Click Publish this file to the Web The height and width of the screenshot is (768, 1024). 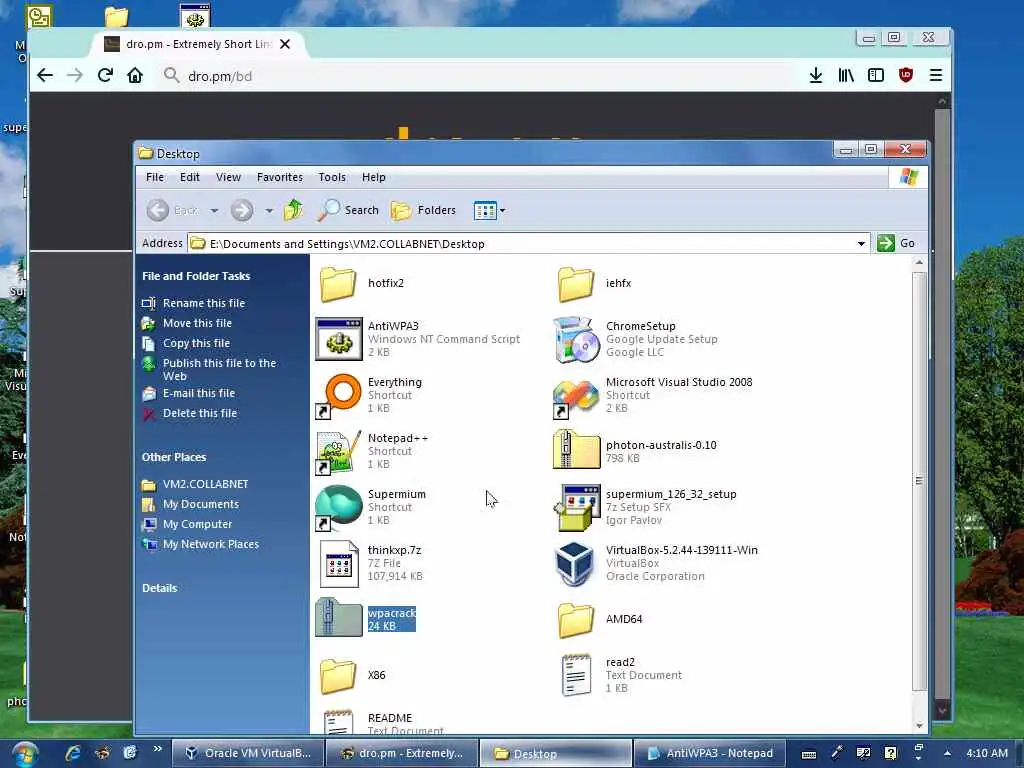click(219, 370)
